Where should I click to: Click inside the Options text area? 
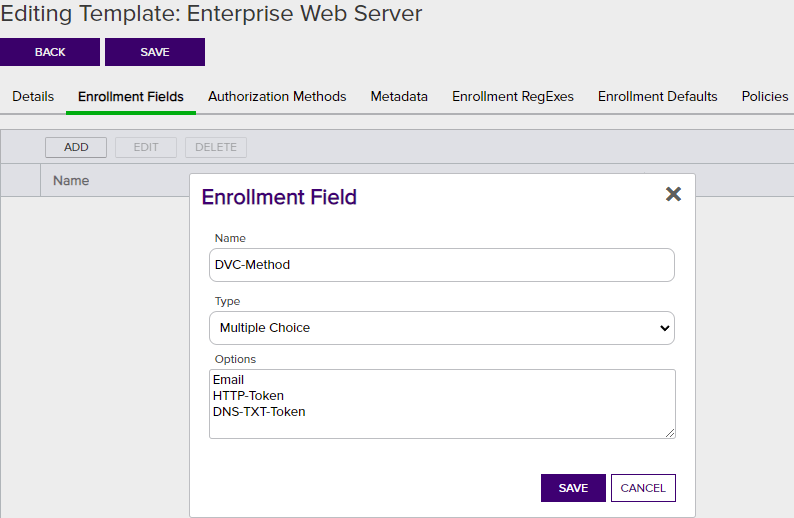point(442,404)
